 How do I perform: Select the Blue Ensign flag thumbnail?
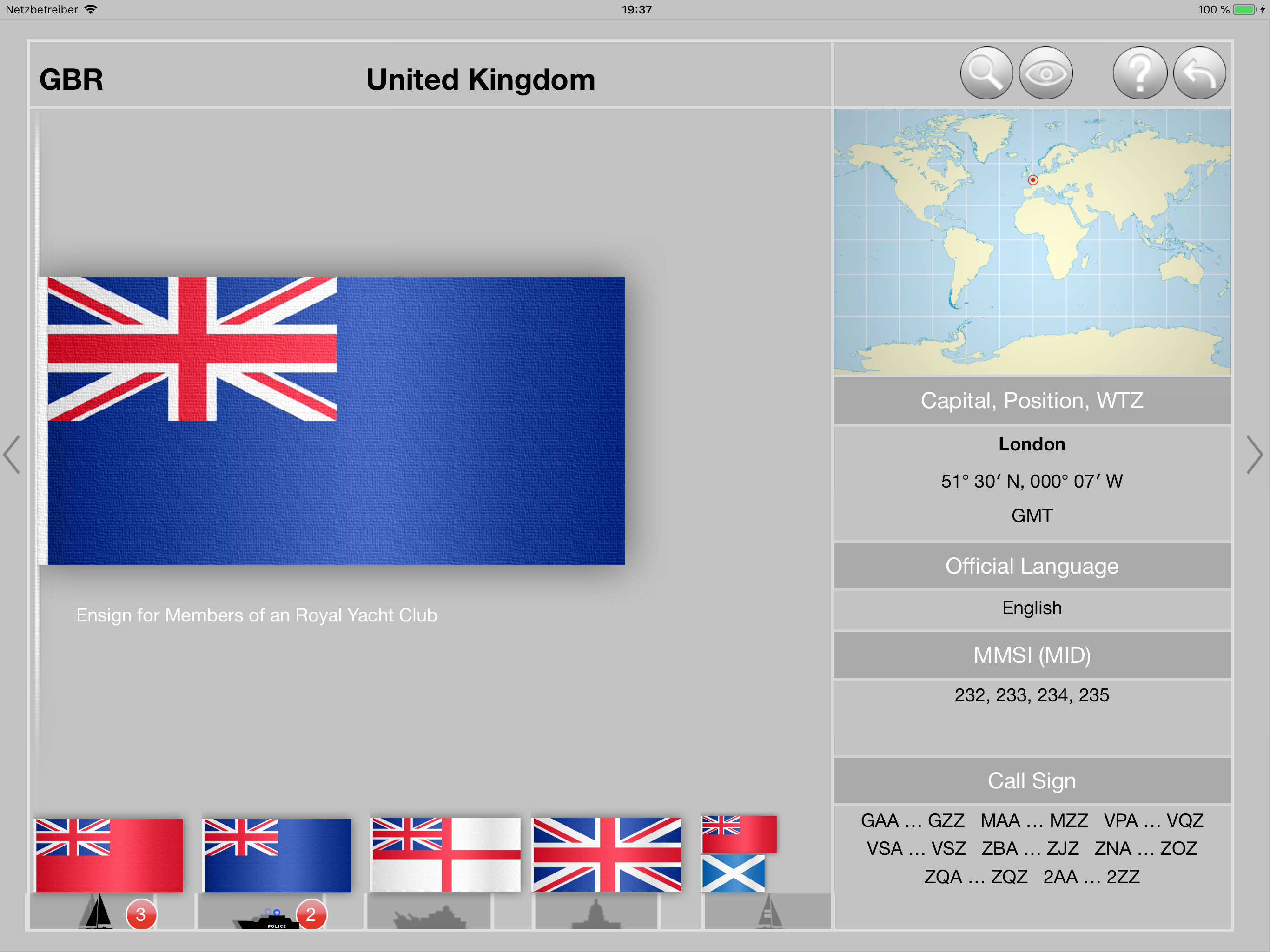point(278,854)
